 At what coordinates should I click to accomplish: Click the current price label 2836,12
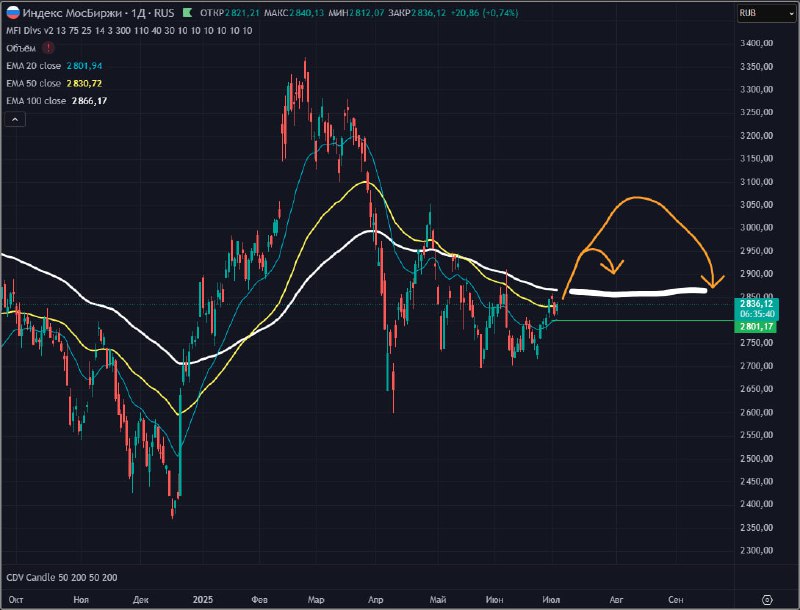click(756, 304)
